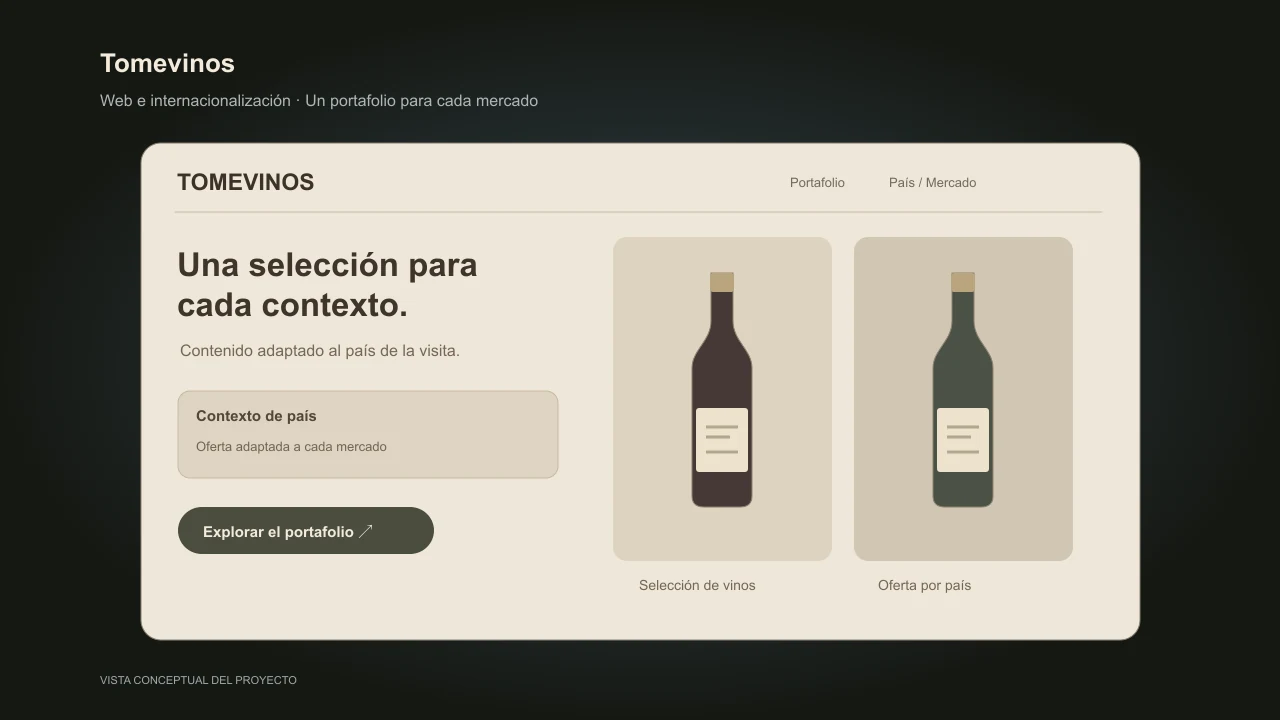Click the text Contenido adaptado al país de la visita
Image resolution: width=1280 pixels, height=720 pixels.
[320, 351]
